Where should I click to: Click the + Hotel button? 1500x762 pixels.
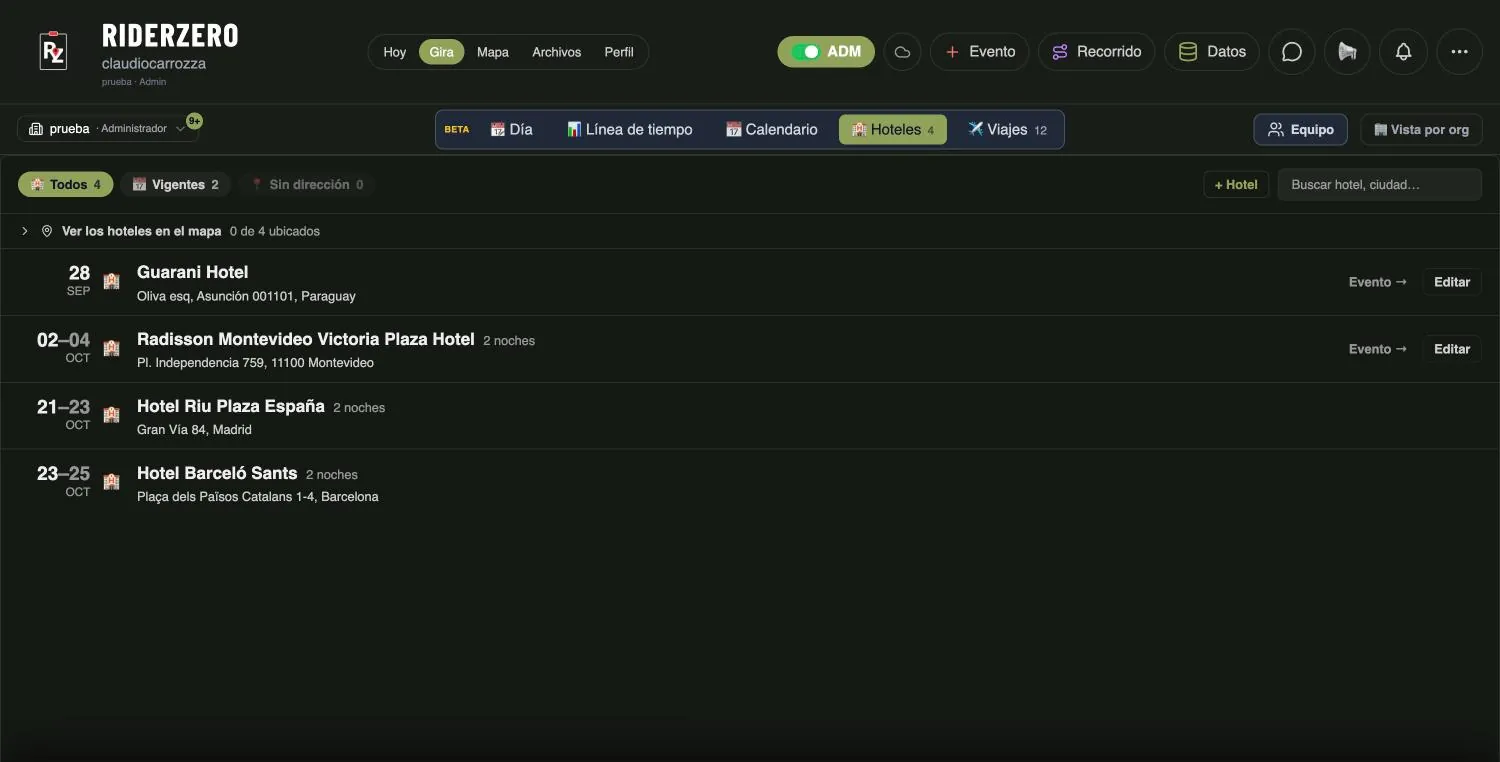coord(1236,185)
